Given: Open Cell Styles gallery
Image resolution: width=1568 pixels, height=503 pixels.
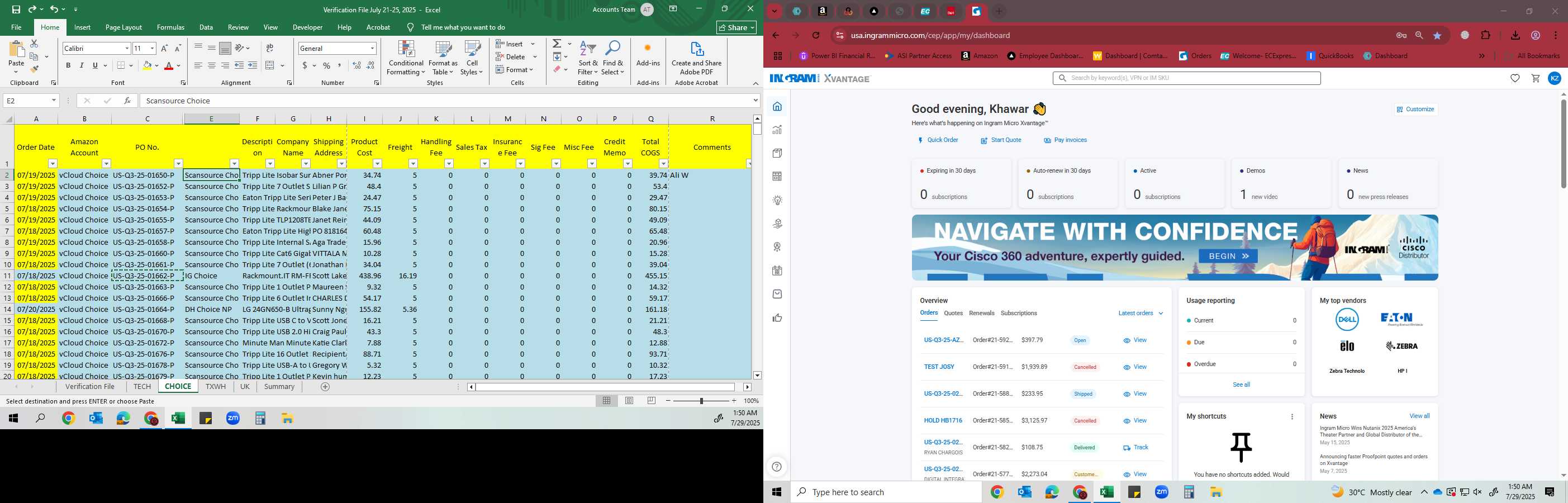Looking at the screenshot, I should click(x=472, y=58).
